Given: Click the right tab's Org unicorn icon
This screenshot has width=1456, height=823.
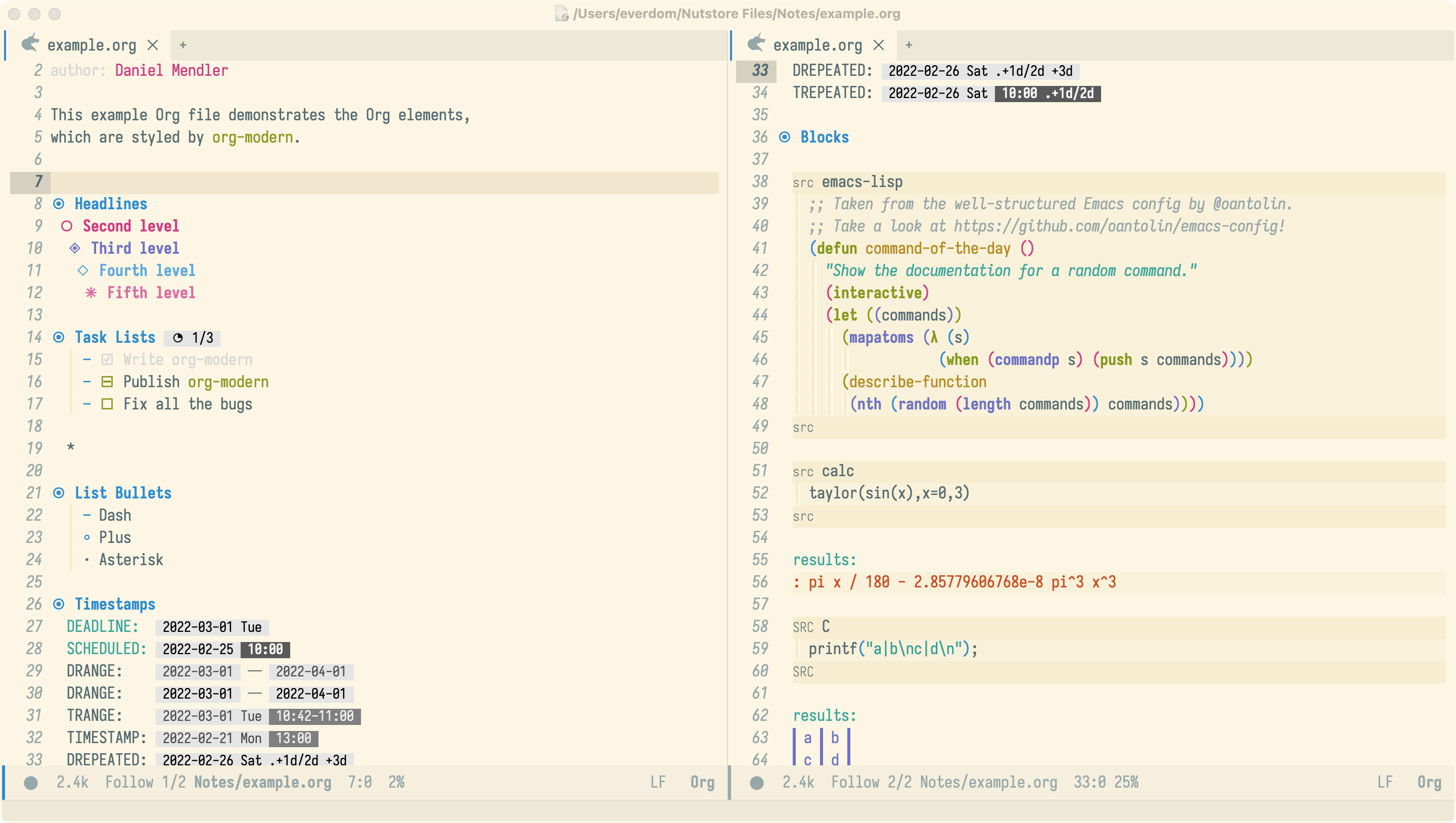Looking at the screenshot, I should click(756, 43).
